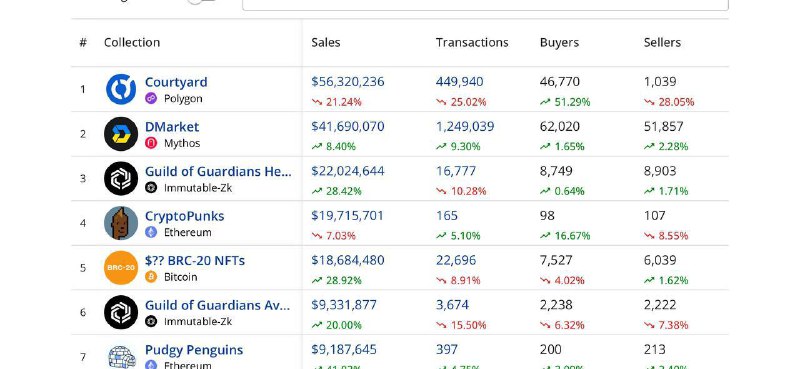The image size is (800, 369).
Task: Sort by the Sales column header
Action: 326,42
